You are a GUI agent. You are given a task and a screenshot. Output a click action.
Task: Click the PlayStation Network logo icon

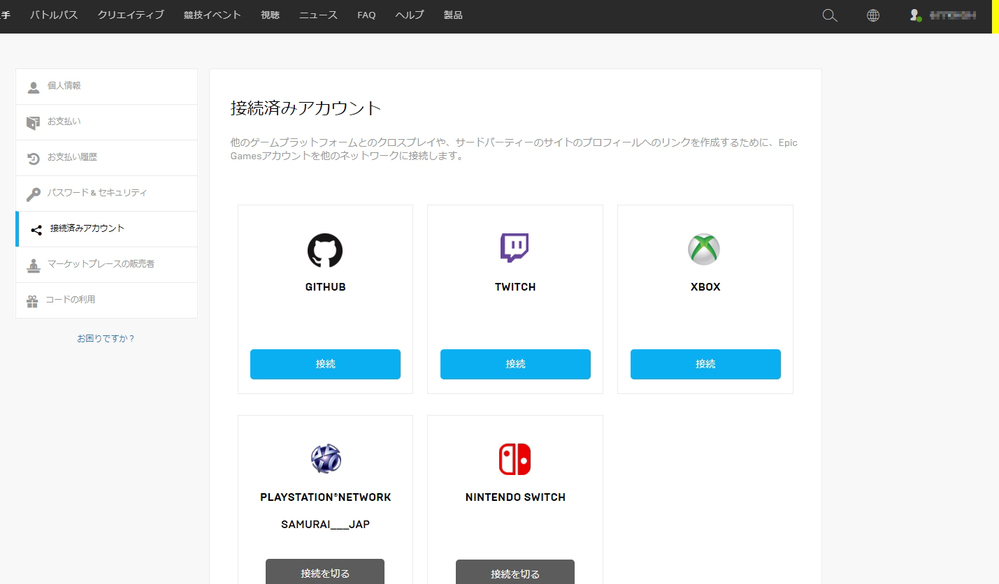326,459
